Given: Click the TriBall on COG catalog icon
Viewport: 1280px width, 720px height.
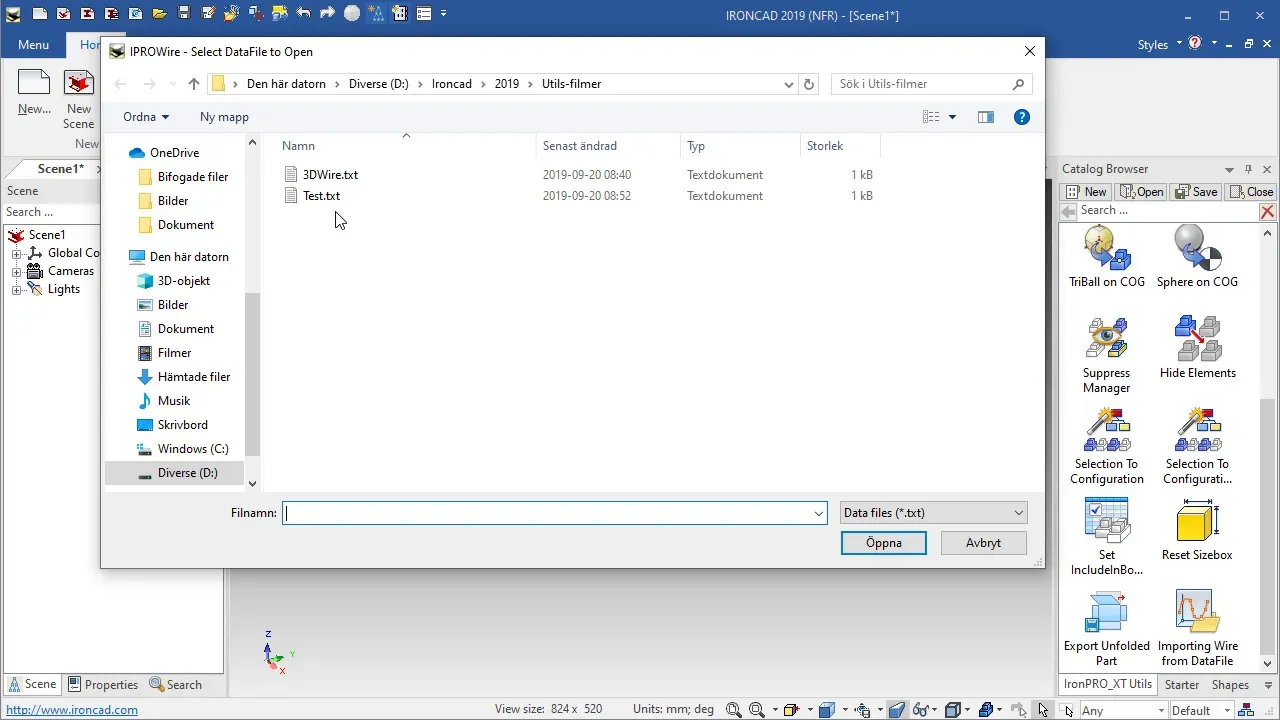Looking at the screenshot, I should [x=1106, y=248].
